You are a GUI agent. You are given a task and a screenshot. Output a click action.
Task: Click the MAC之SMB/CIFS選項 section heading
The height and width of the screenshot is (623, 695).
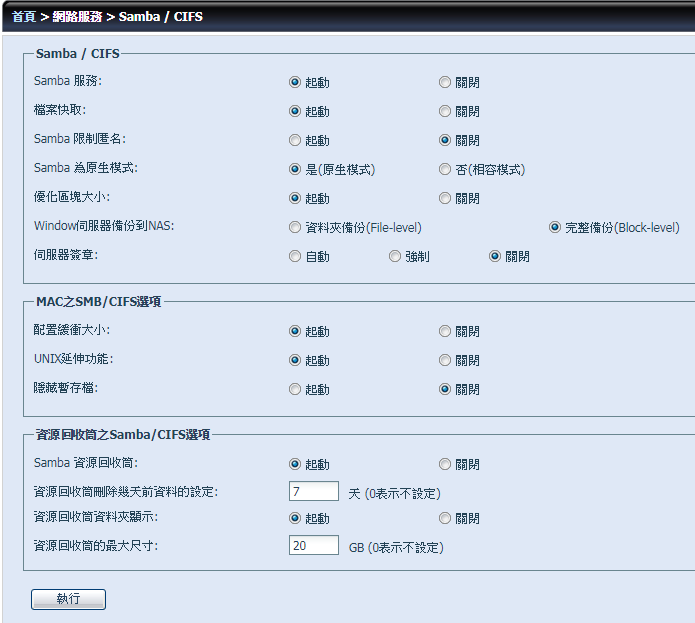point(98,302)
